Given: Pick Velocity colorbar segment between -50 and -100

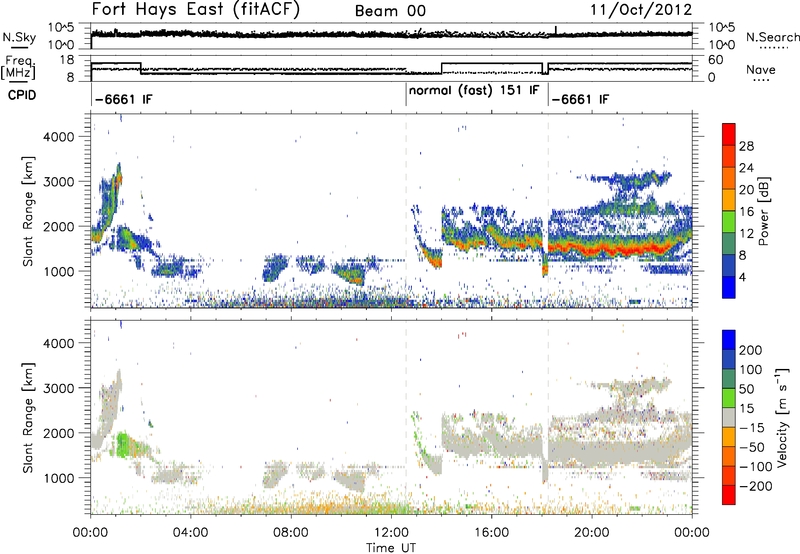Looking at the screenshot, I should coord(729,457).
